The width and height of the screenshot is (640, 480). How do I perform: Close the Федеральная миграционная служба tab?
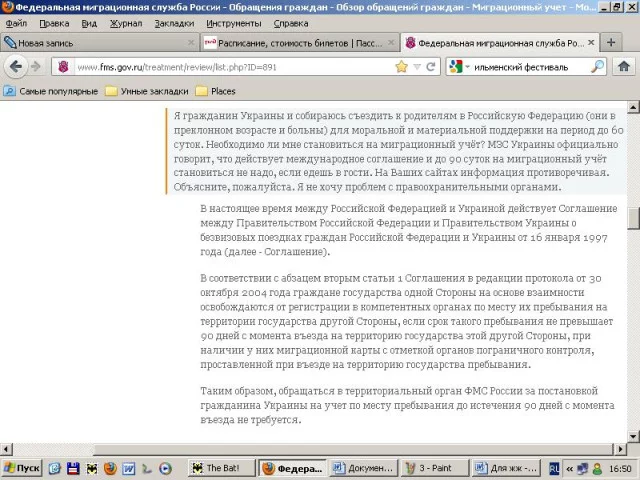pos(591,42)
